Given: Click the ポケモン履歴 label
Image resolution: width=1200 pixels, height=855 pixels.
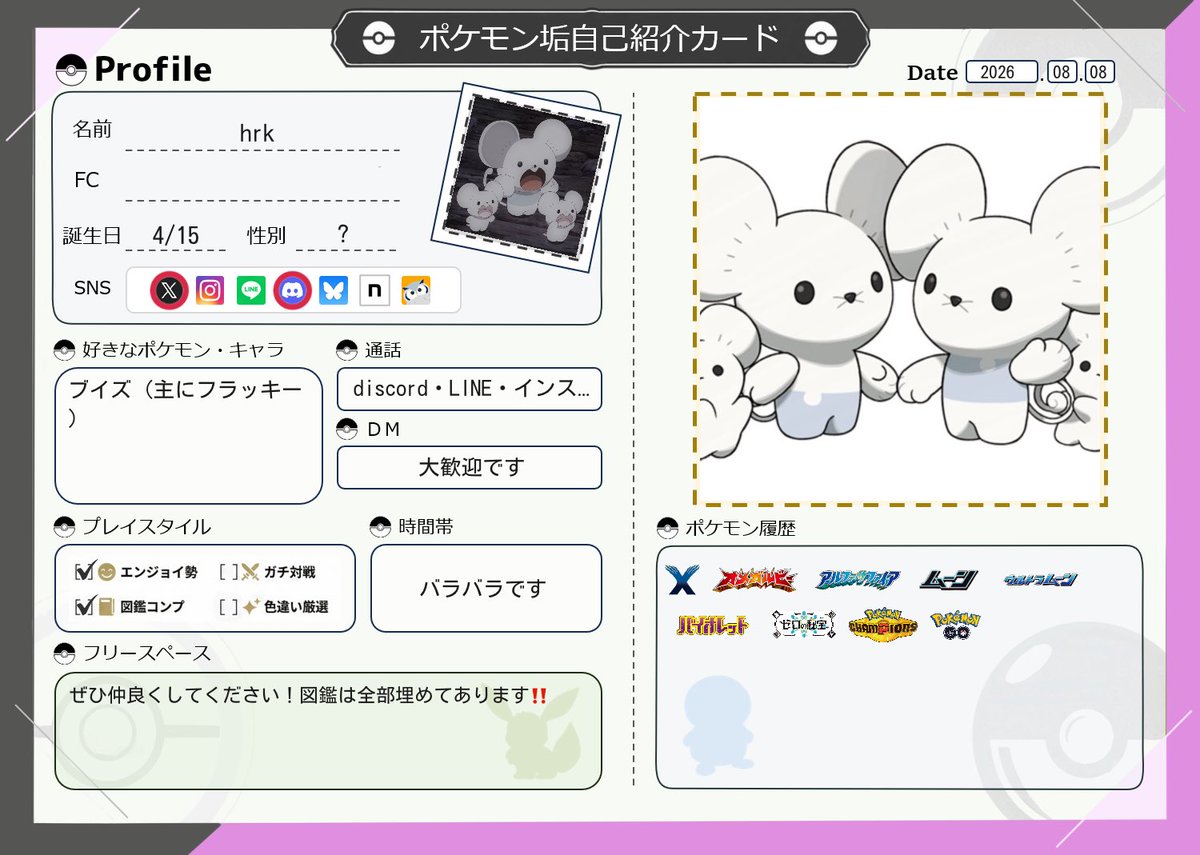Looking at the screenshot, I should pos(741,528).
